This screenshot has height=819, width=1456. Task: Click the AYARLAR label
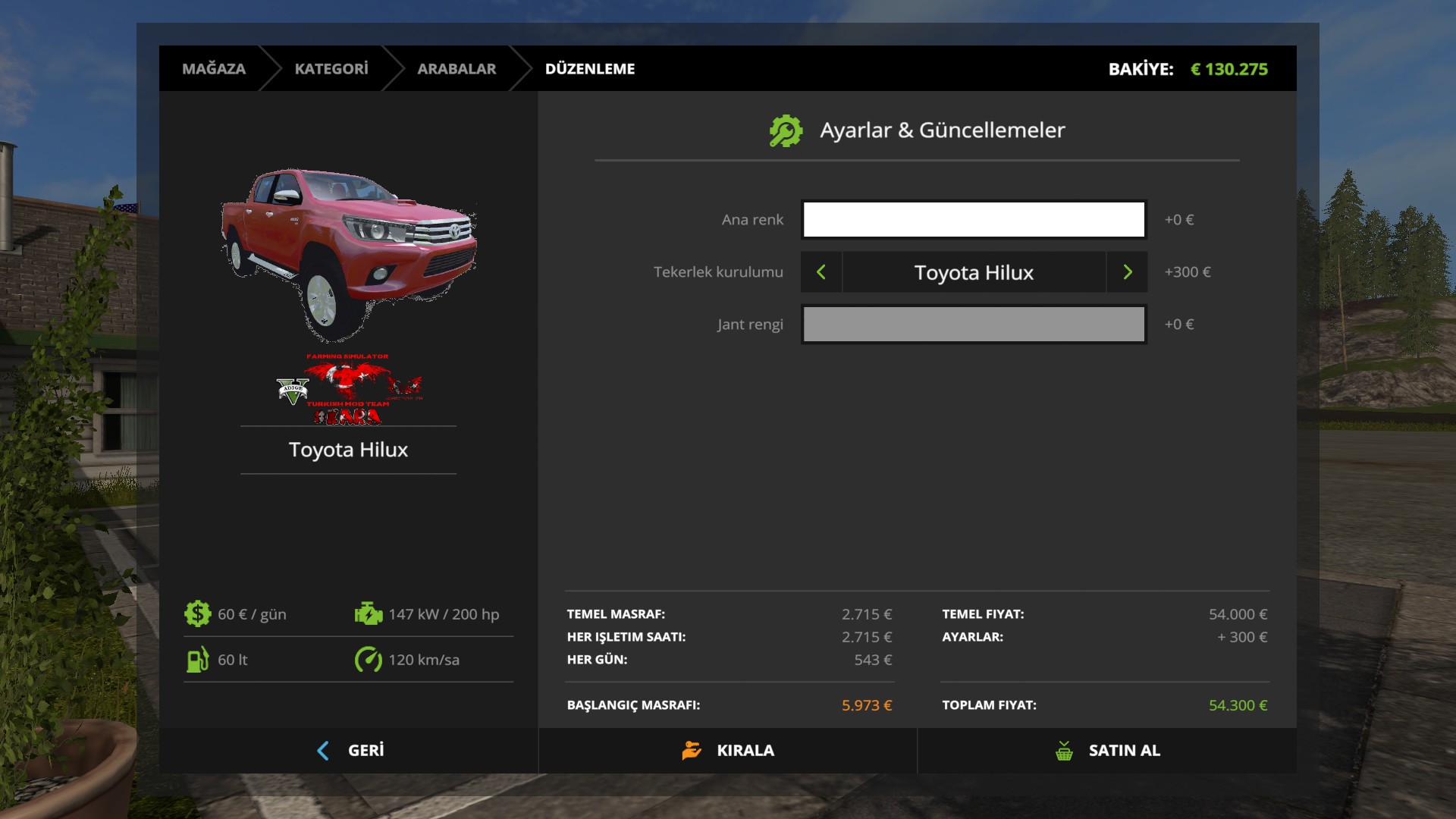972,637
